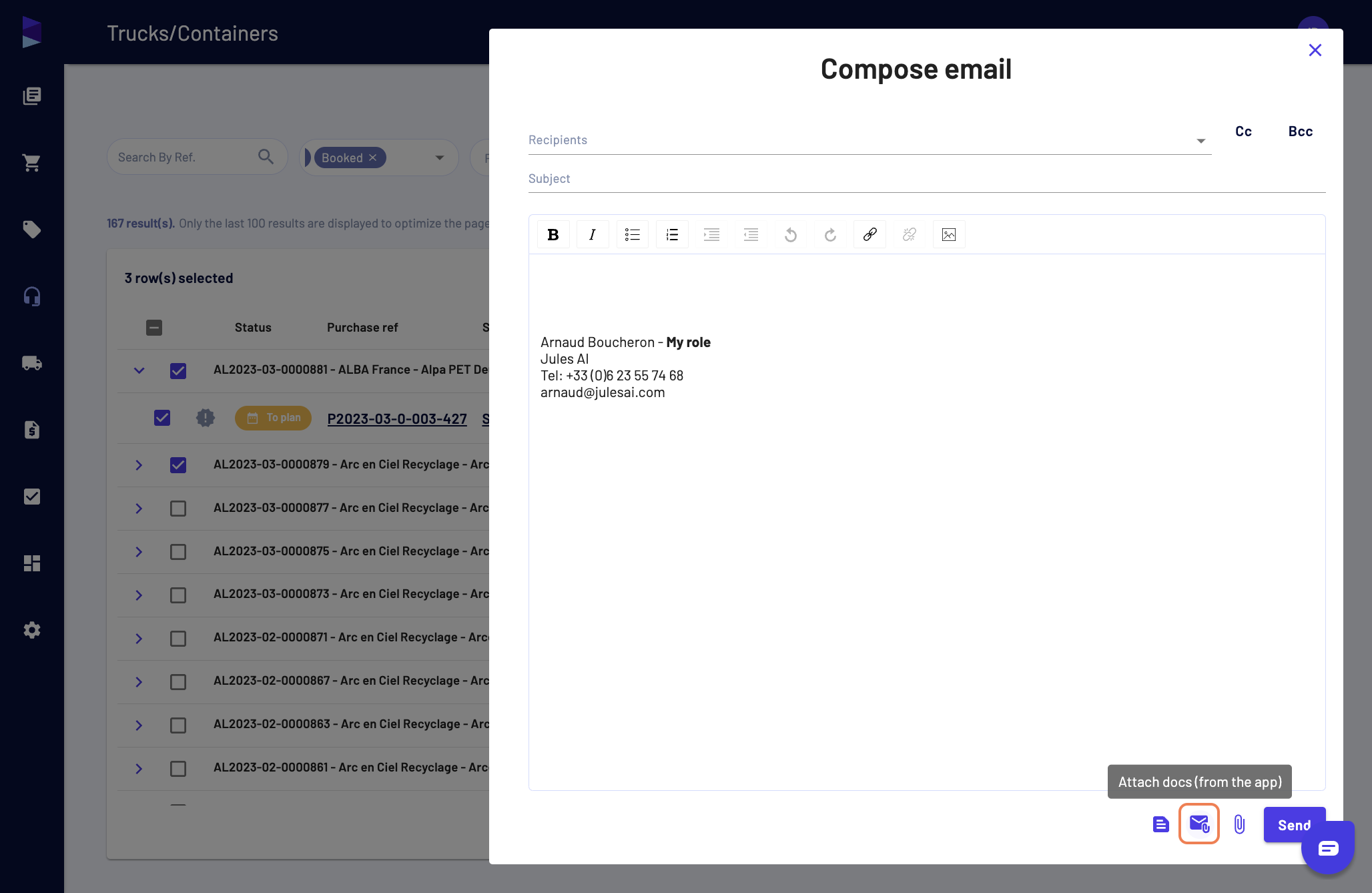1372x893 pixels.
Task: Toggle bold formatting in email editor
Action: coord(553,234)
